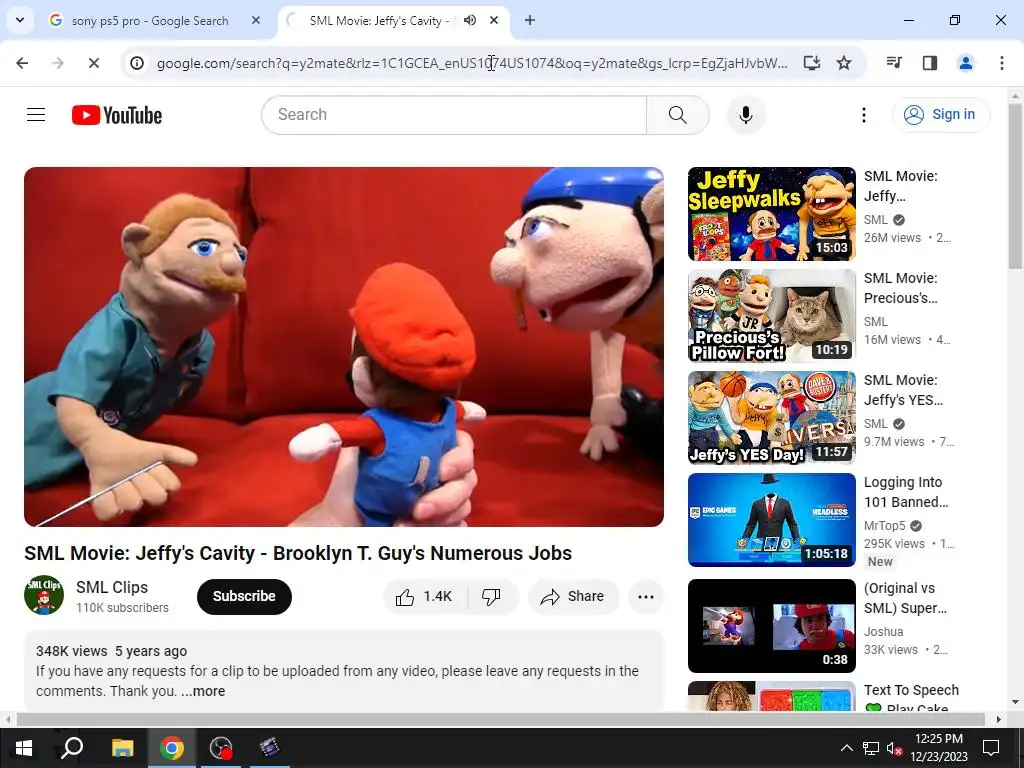
Task: View site information icon in address bar
Action: [x=136, y=63]
